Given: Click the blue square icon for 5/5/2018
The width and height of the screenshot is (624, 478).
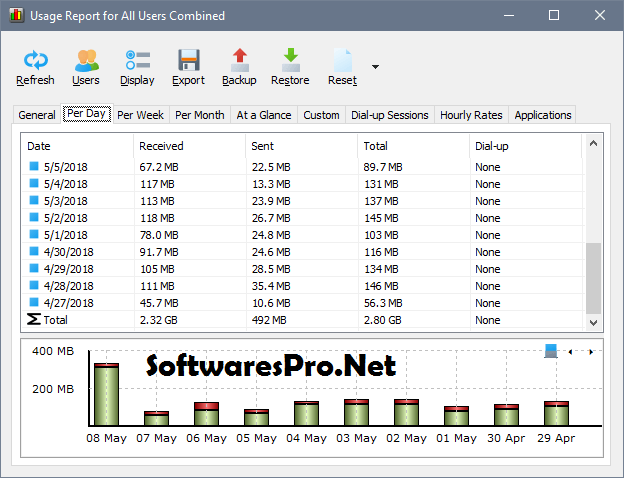Looking at the screenshot, I should point(34,166).
